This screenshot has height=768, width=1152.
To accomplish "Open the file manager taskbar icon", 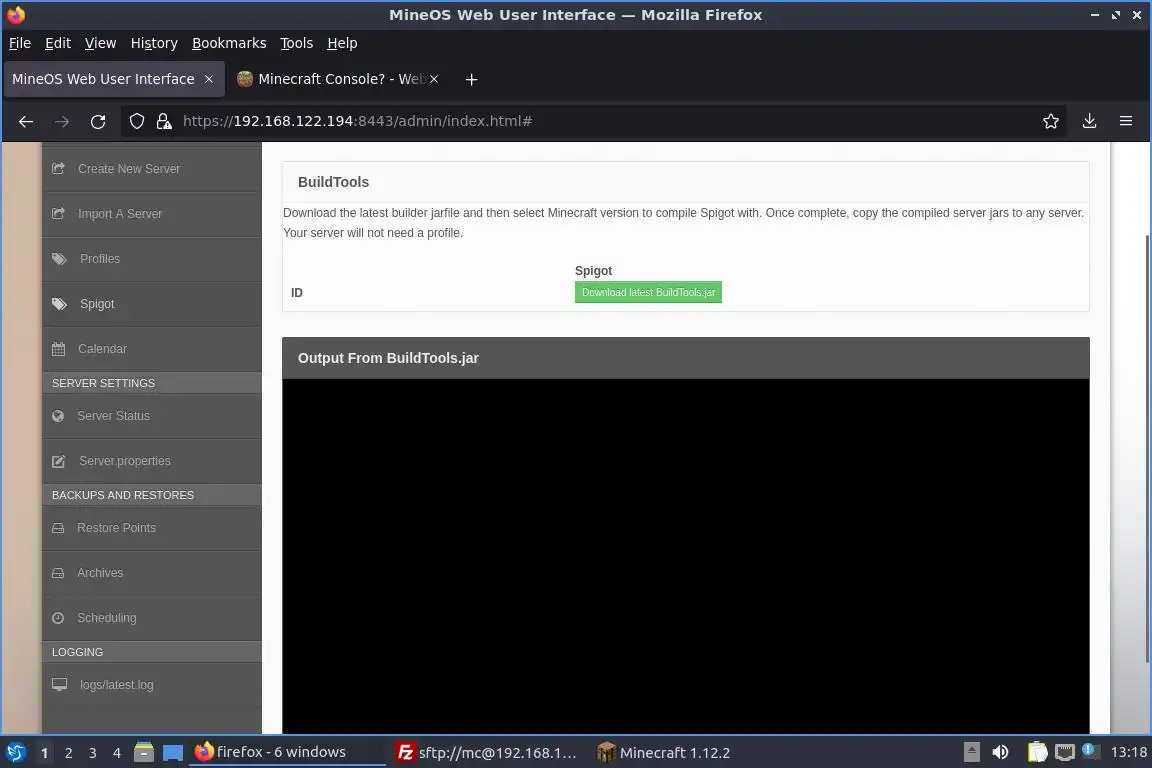I will pyautogui.click(x=144, y=753).
